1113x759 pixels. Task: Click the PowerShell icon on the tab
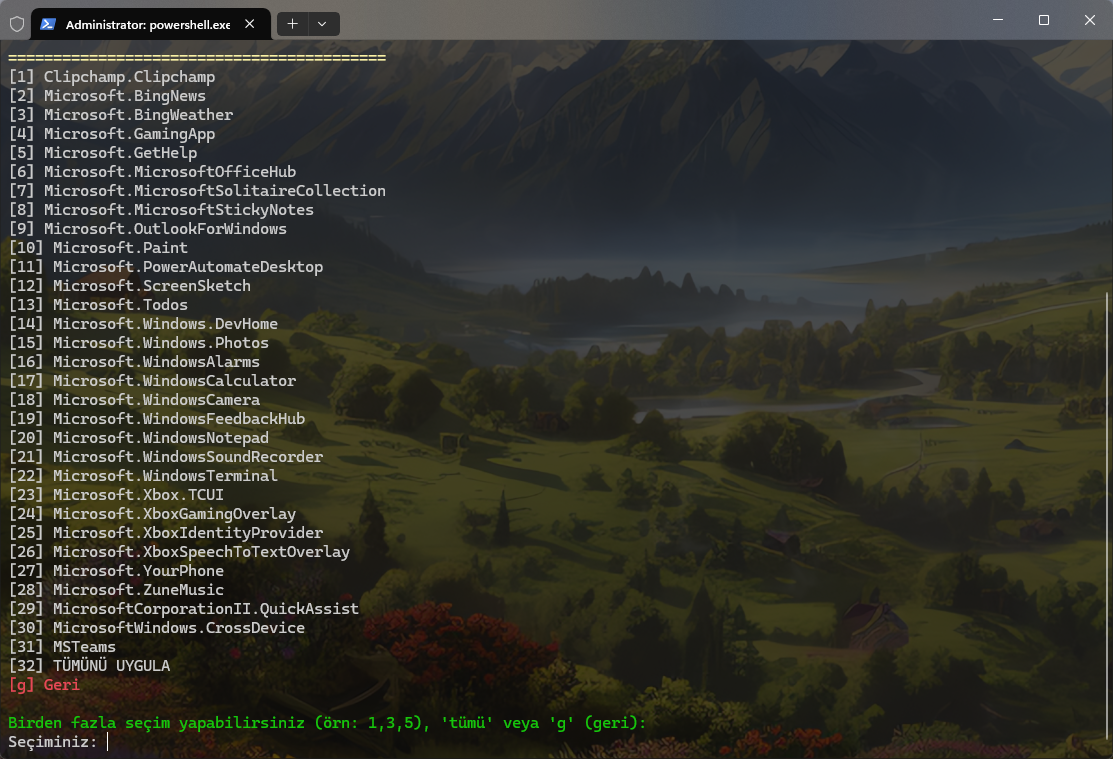48,24
